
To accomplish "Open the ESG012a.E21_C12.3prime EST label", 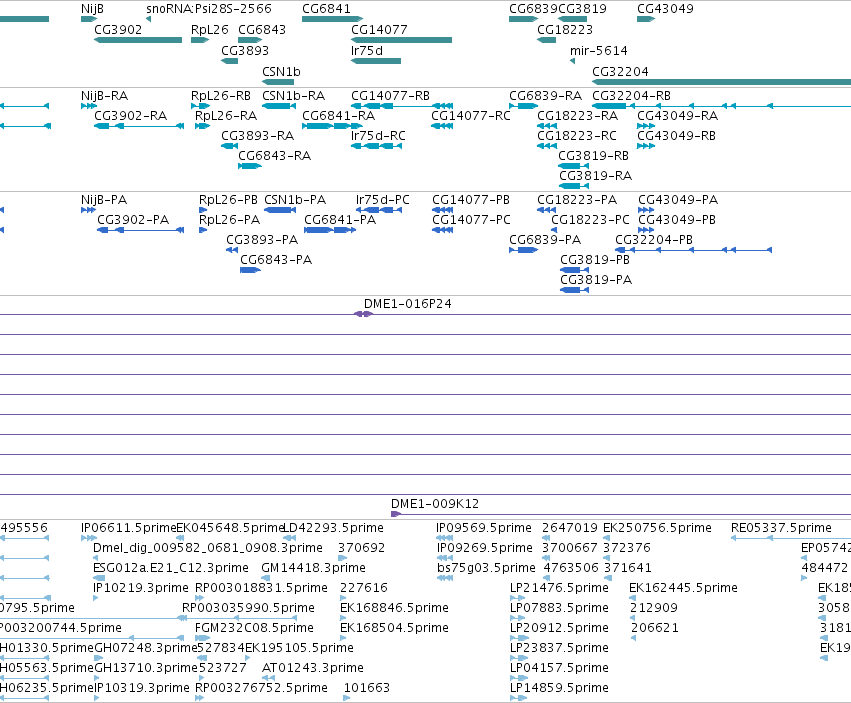I will (171, 568).
